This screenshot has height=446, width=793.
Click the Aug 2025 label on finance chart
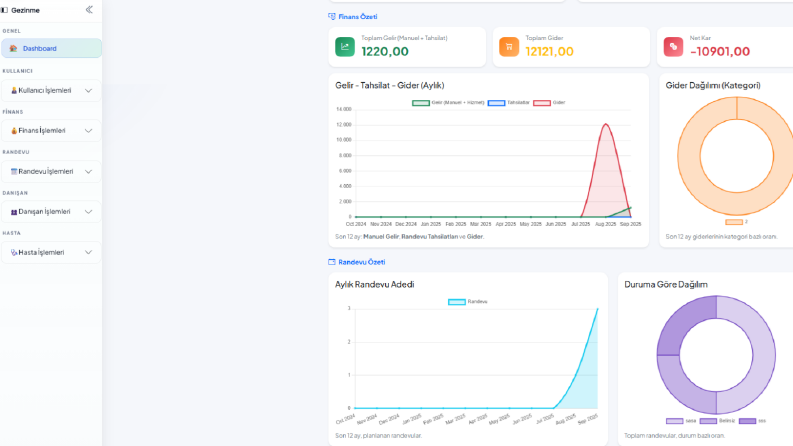(605, 224)
